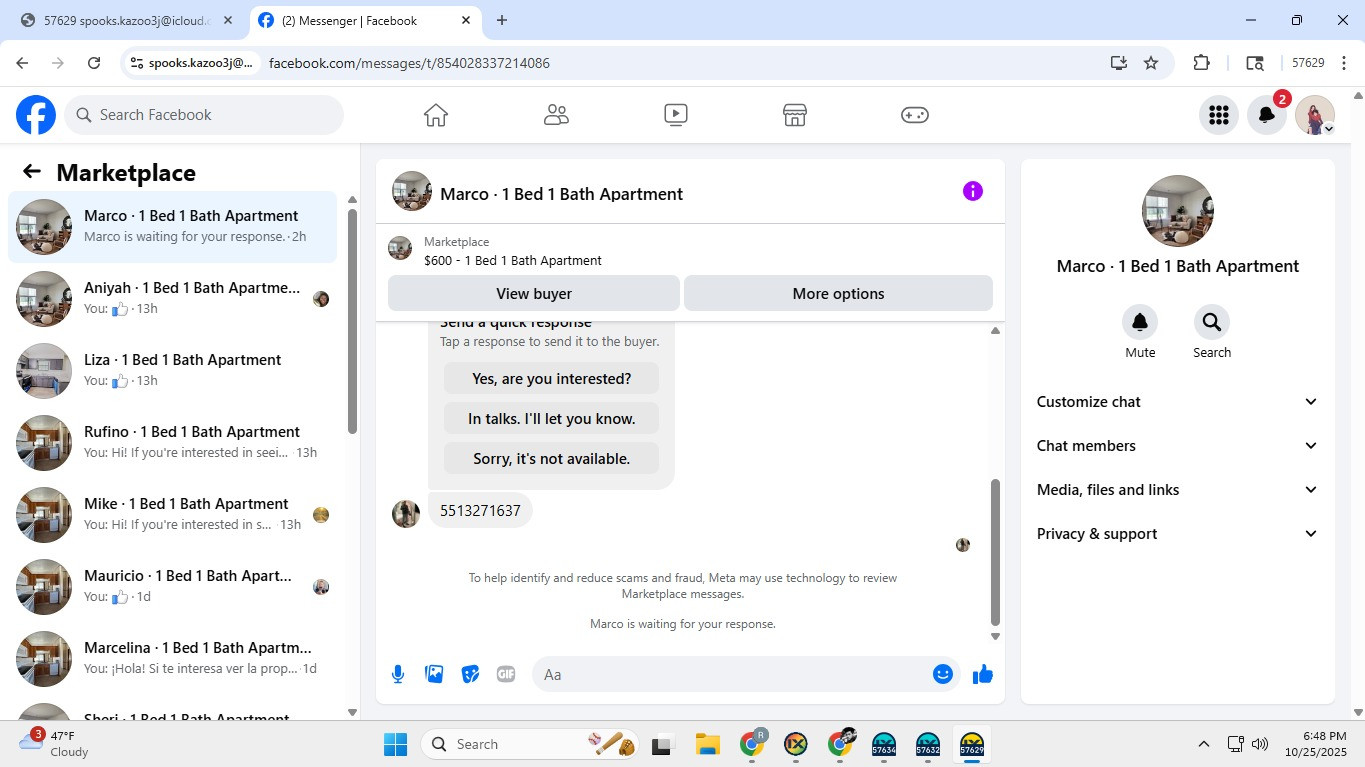Open Marco's apartment conversation in the list
Screen dimensions: 1365x767
pyautogui.click(x=173, y=227)
